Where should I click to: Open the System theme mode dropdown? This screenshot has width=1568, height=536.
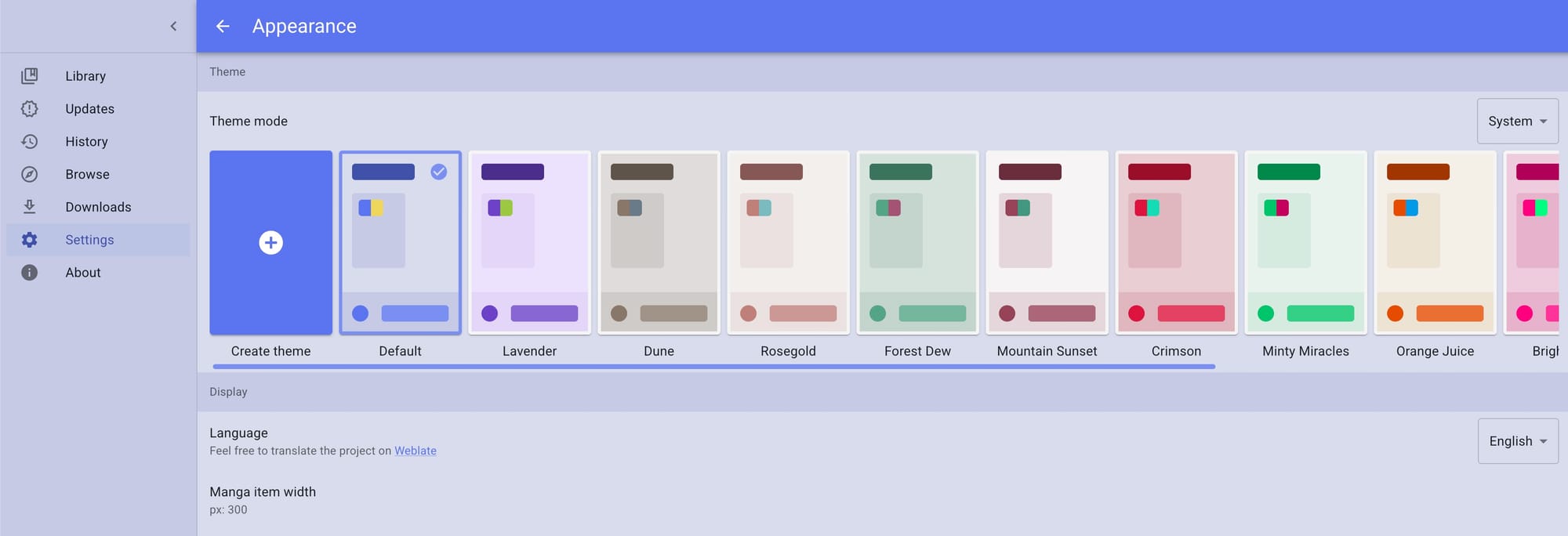(1517, 121)
